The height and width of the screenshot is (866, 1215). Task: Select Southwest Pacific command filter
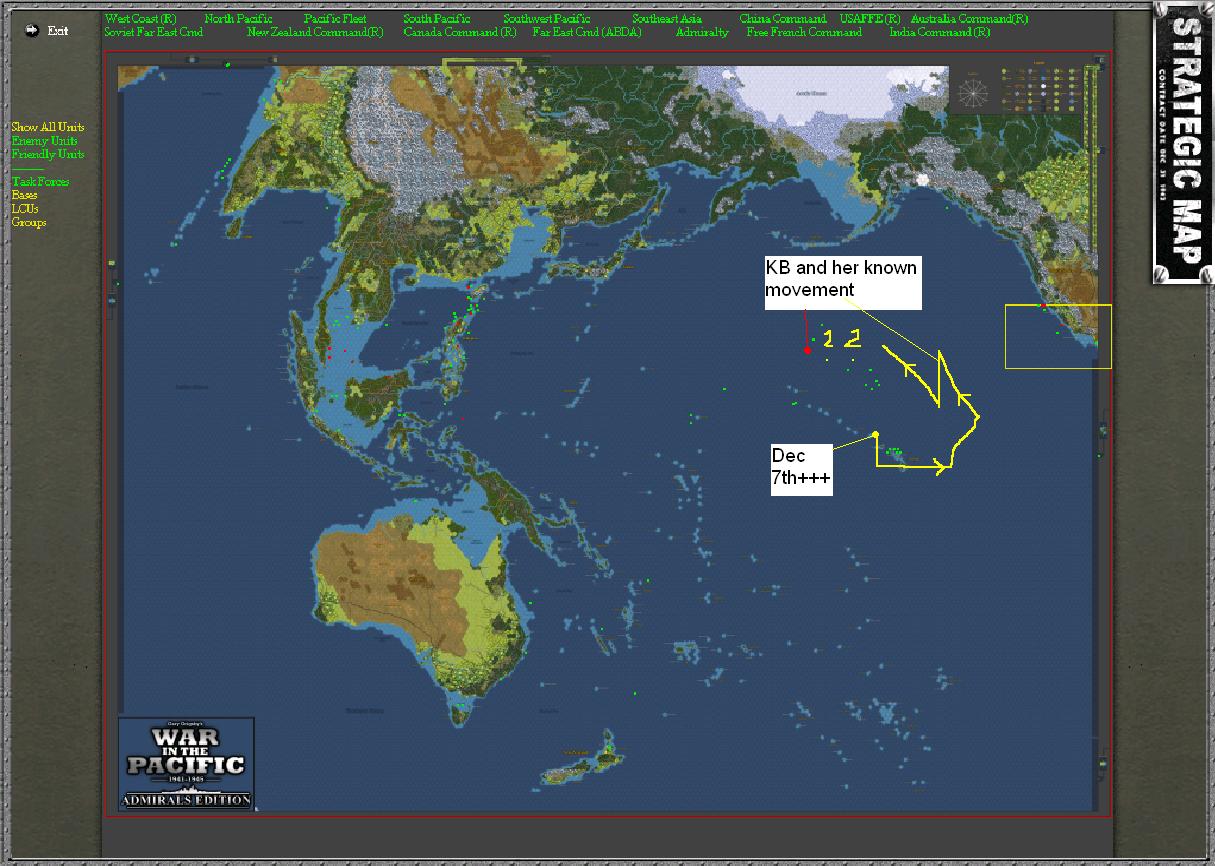[x=547, y=19]
